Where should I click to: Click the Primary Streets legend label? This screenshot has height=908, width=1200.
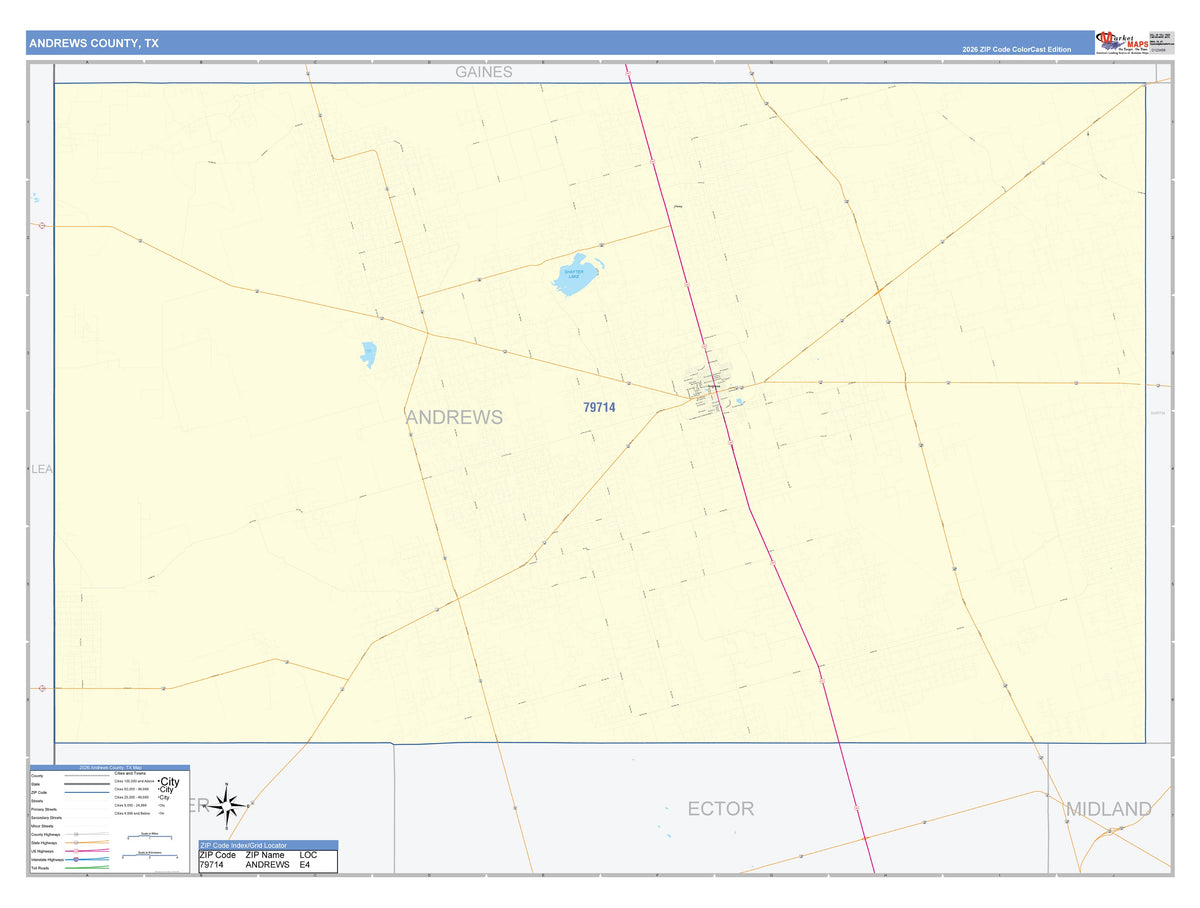point(44,809)
